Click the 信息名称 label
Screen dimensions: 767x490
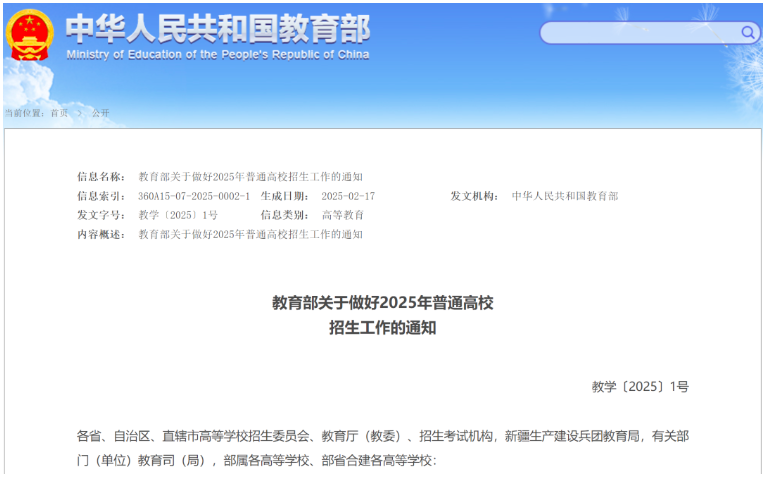pos(101,177)
